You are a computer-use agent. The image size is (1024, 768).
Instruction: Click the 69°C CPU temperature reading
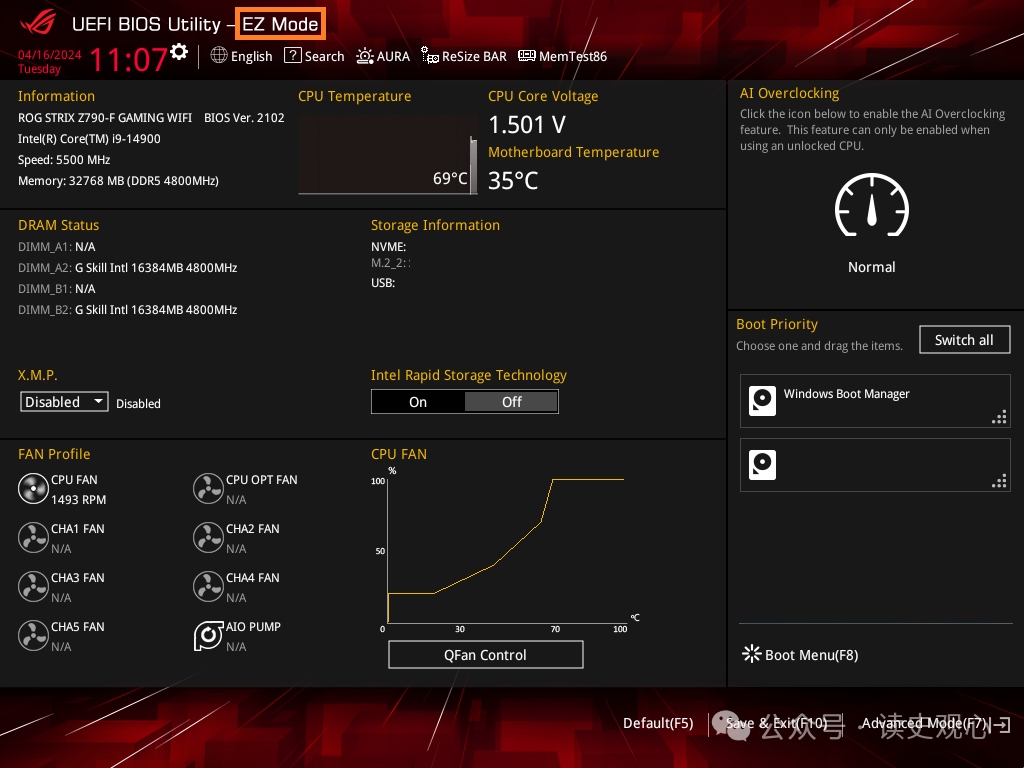[x=450, y=178]
